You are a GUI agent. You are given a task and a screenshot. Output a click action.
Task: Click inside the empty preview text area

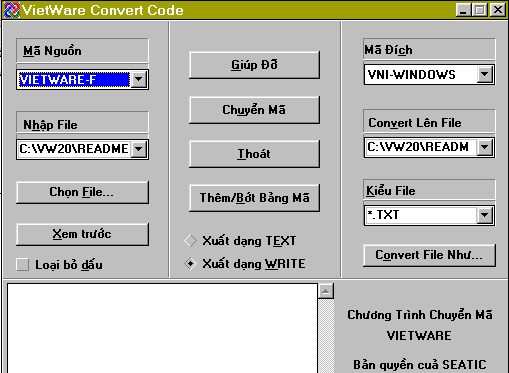[162, 328]
